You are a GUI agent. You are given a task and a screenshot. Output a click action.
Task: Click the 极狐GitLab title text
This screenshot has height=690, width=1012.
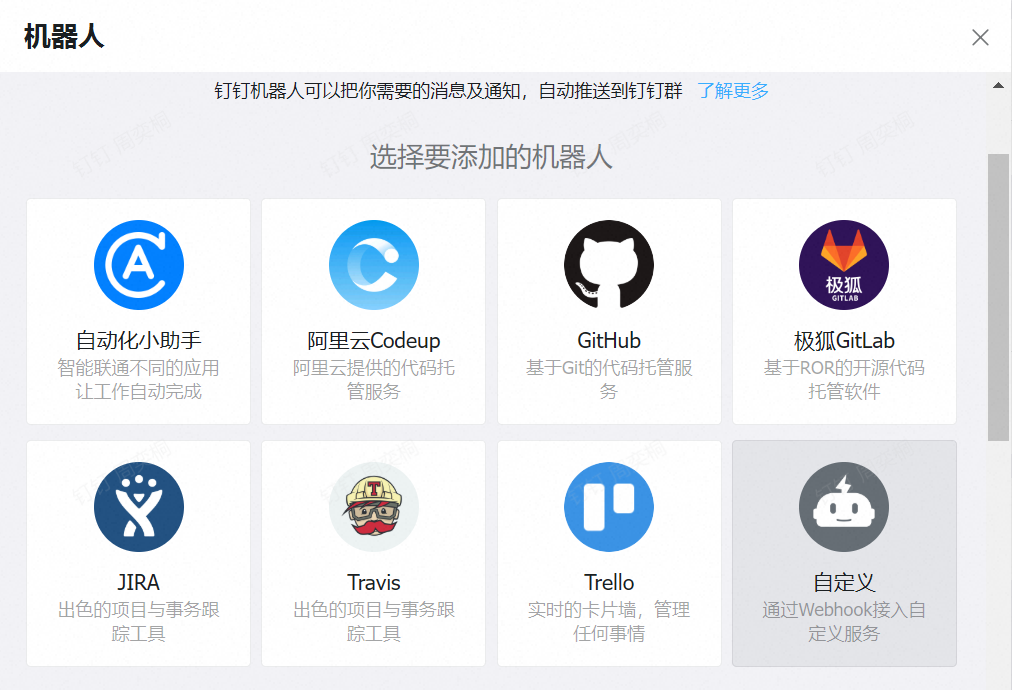pos(844,340)
